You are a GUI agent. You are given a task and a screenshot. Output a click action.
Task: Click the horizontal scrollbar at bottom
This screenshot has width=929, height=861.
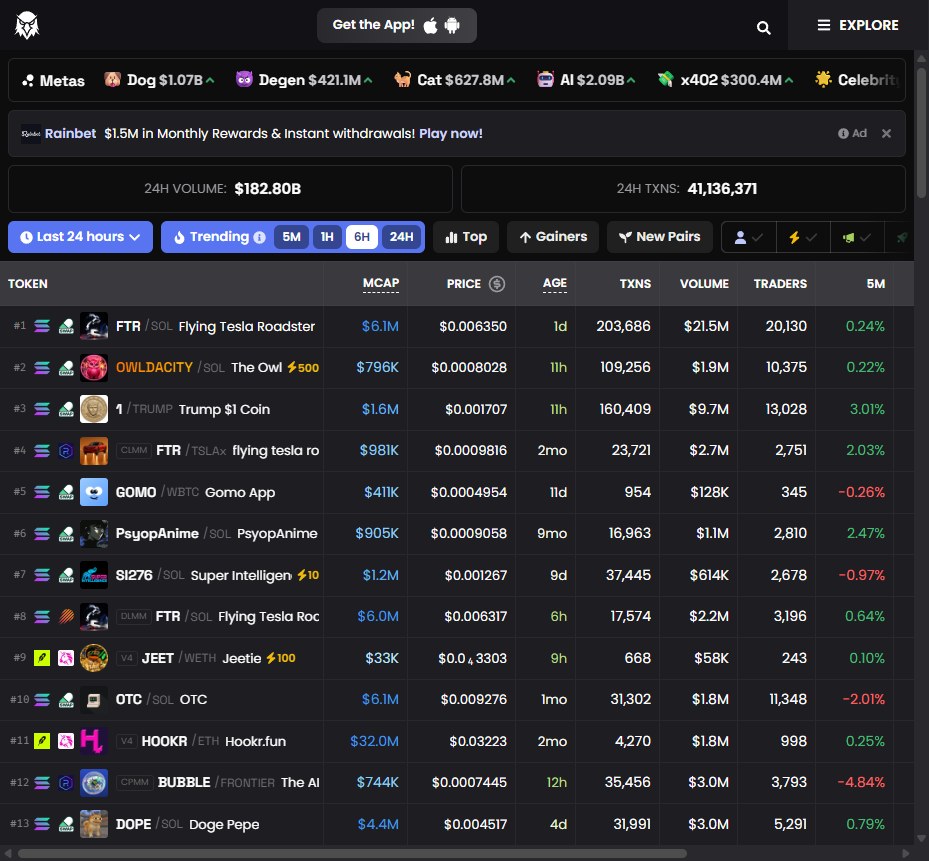coord(352,854)
